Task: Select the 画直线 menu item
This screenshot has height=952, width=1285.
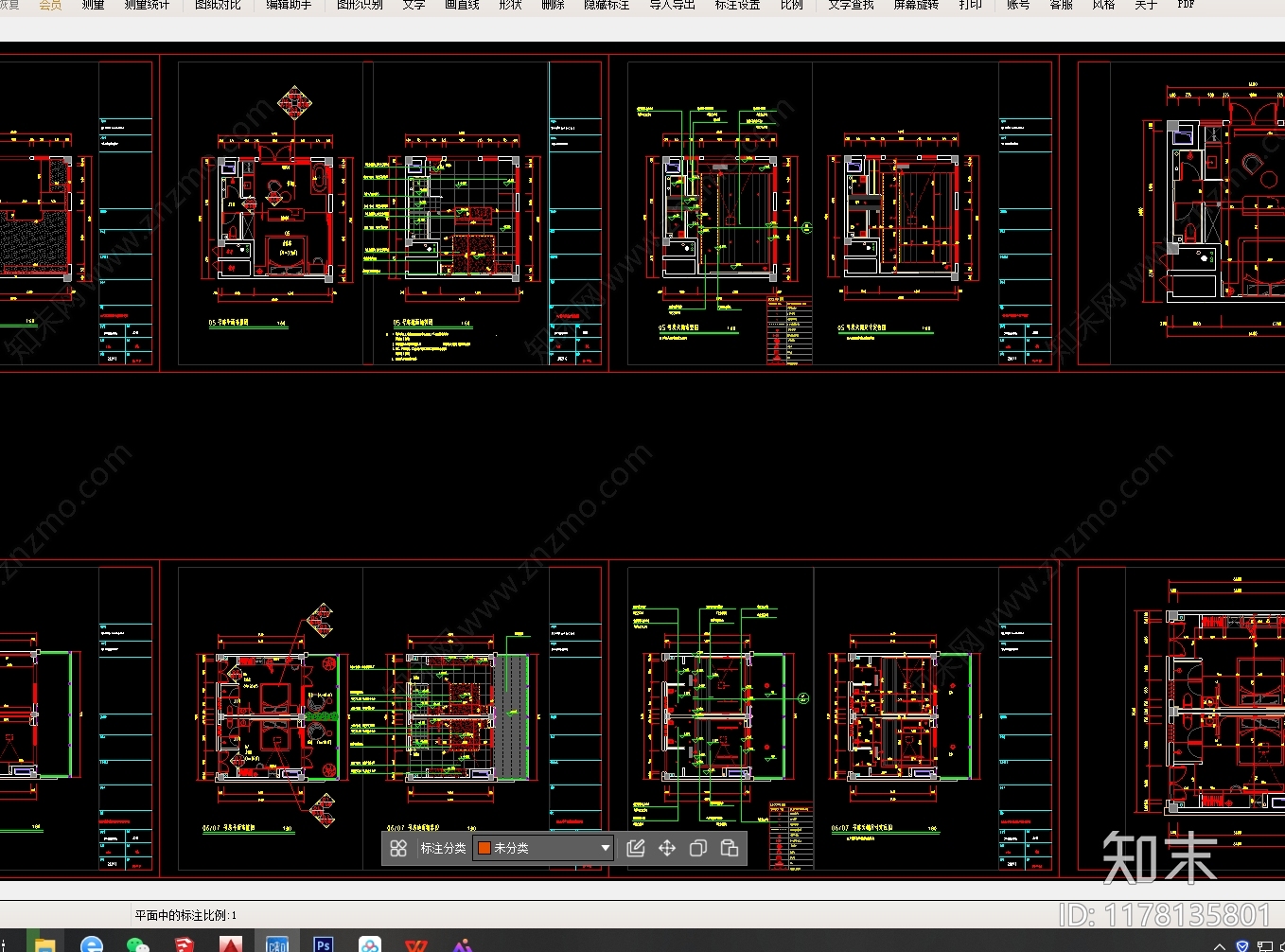Action: pyautogui.click(x=462, y=5)
